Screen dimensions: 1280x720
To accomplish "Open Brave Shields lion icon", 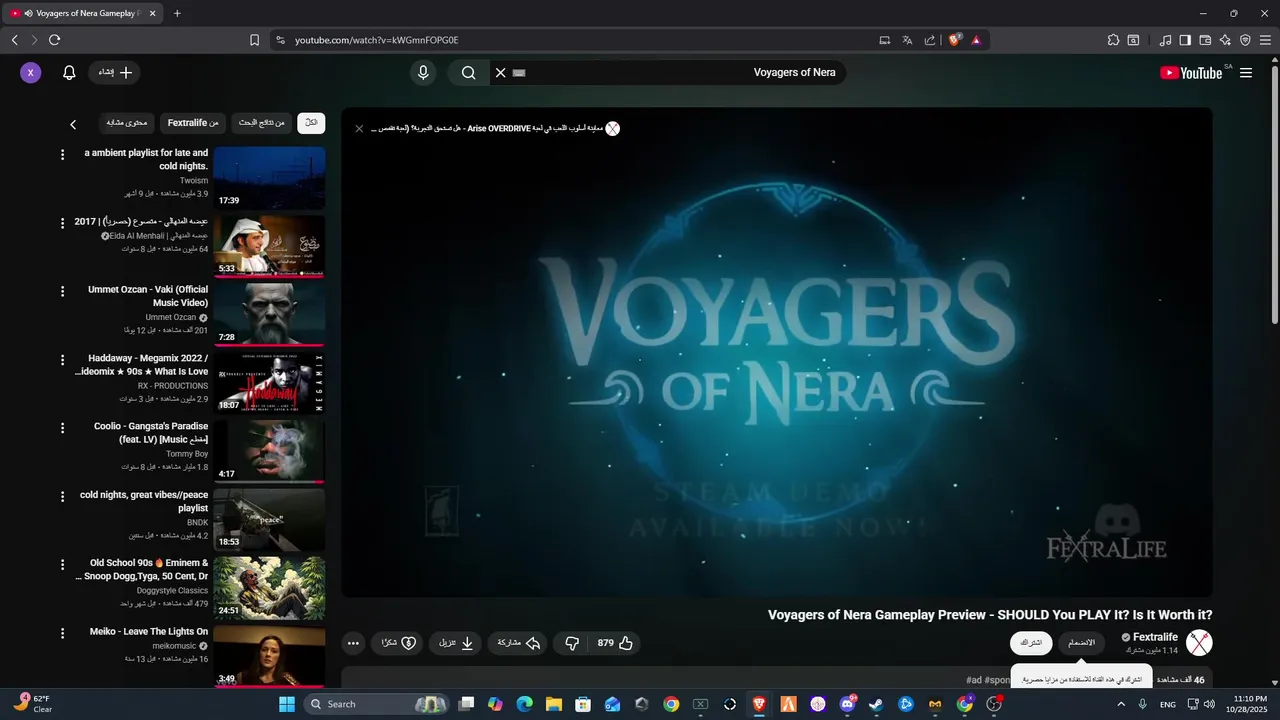I will [955, 40].
